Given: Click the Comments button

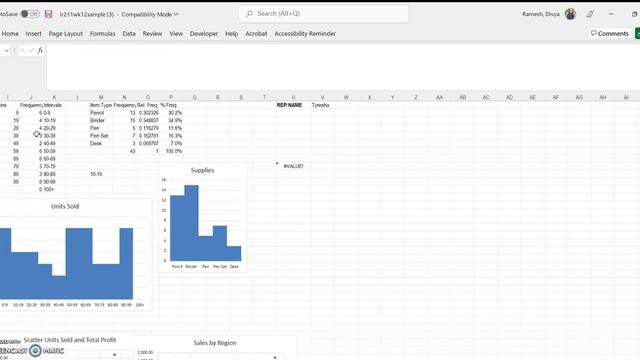Looking at the screenshot, I should pos(609,33).
